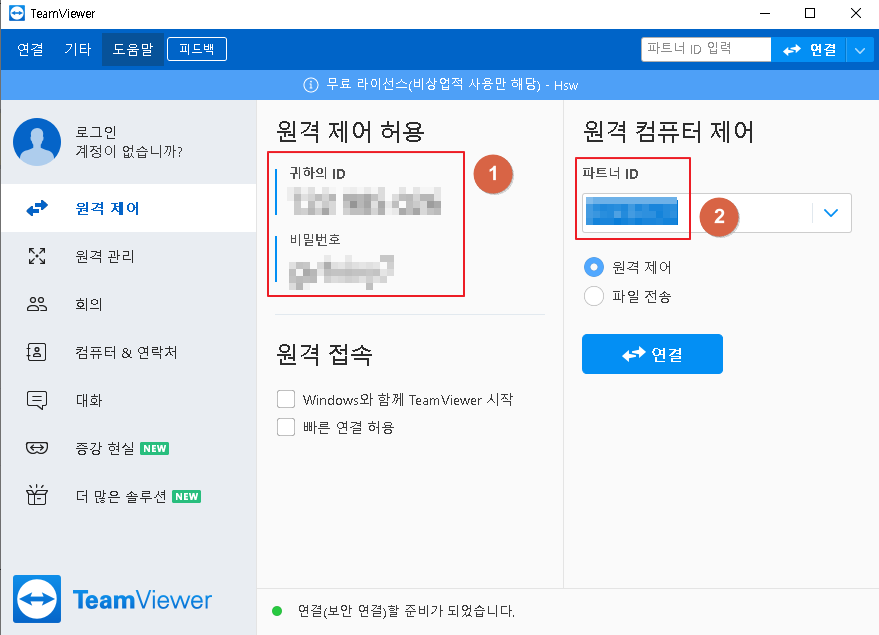879x635 pixels.
Task: Minimize the TeamViewer window
Action: tap(765, 13)
